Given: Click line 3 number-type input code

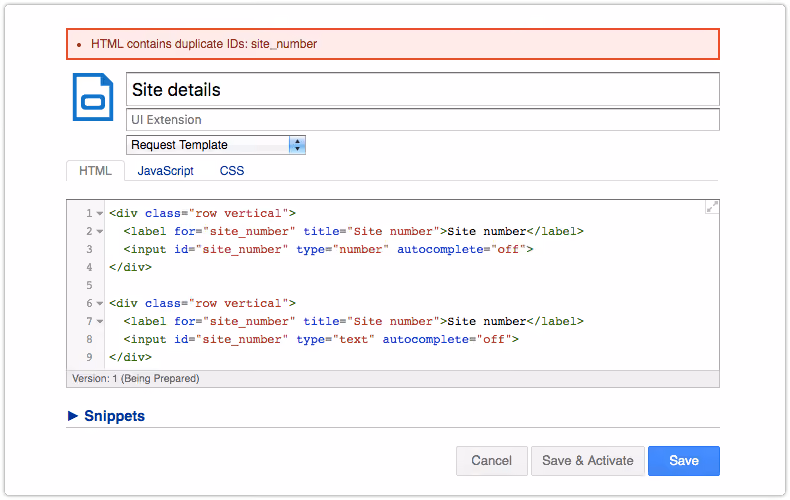Looking at the screenshot, I should (328, 249).
